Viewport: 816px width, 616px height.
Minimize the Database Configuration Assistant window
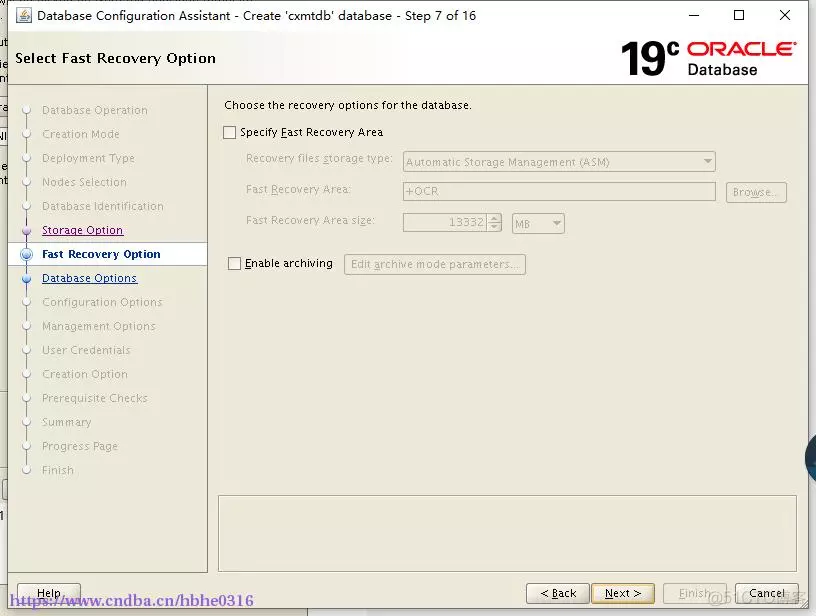point(694,16)
